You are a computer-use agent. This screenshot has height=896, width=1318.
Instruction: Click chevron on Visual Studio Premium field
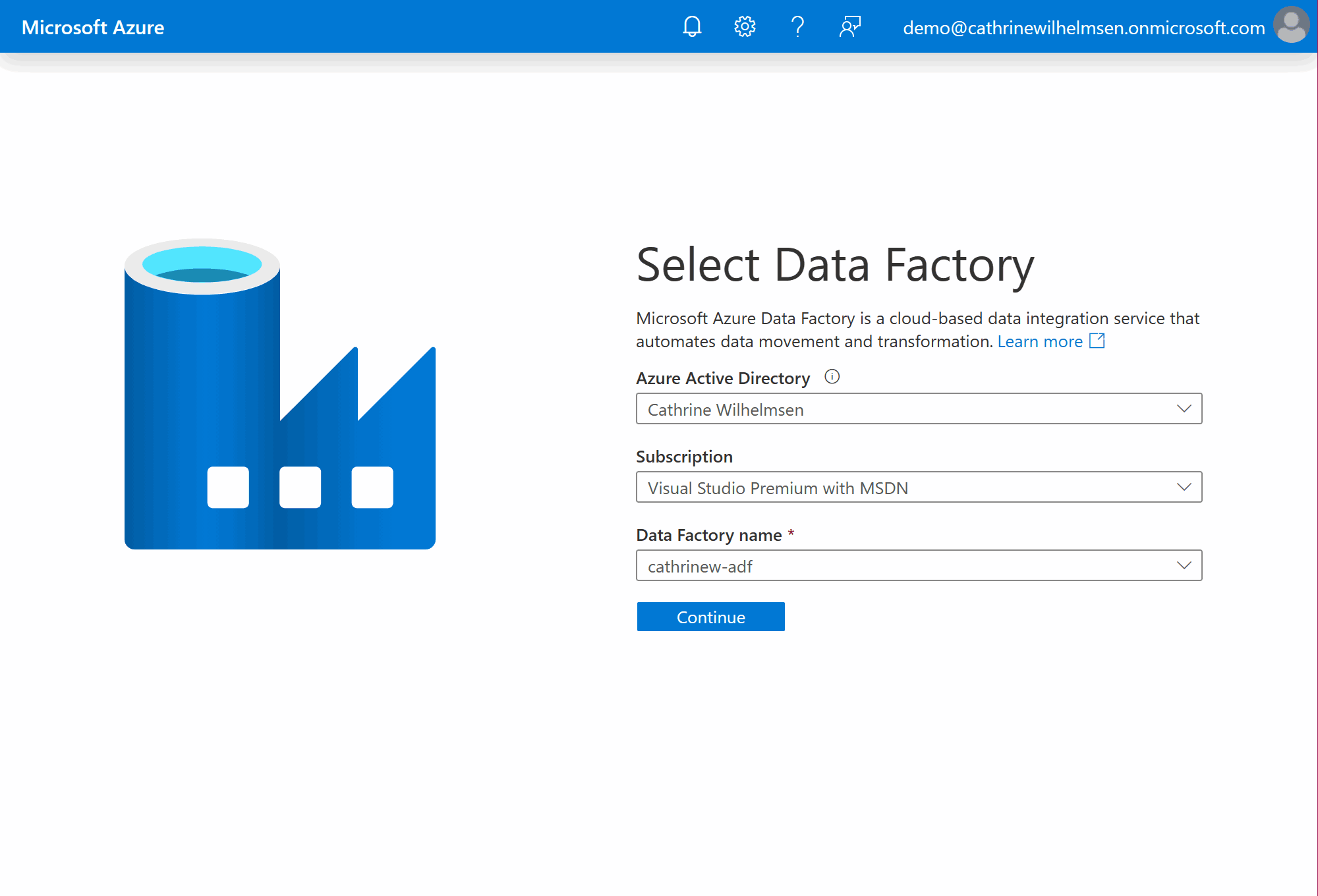click(1184, 488)
